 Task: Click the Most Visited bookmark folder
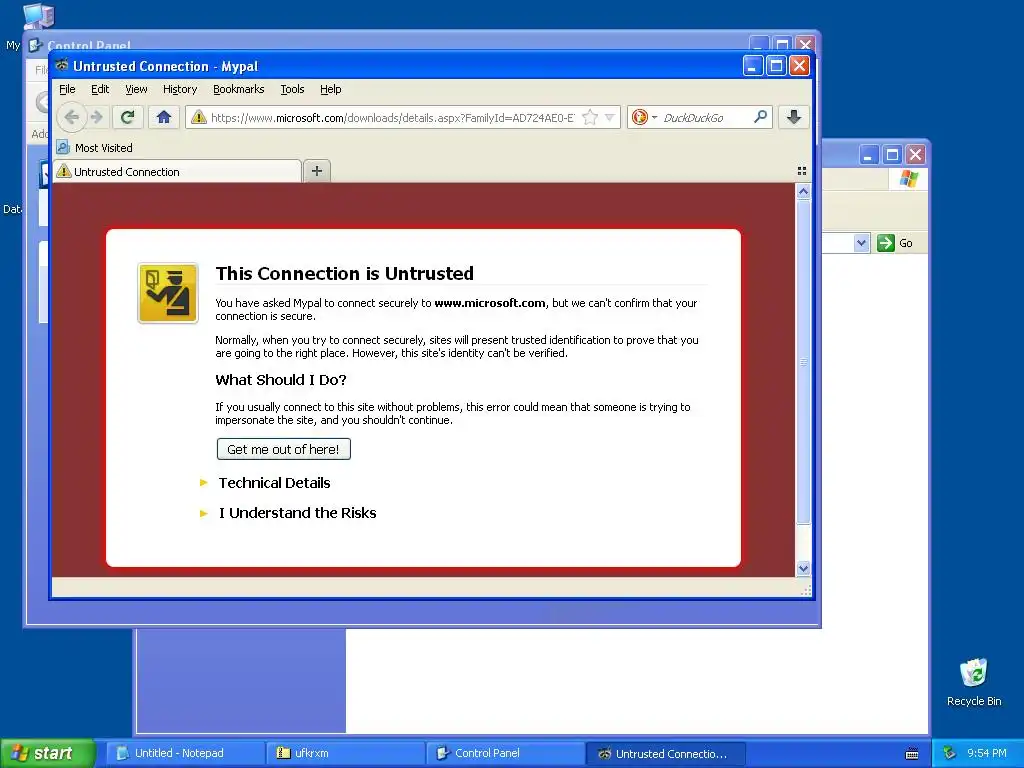[x=95, y=148]
